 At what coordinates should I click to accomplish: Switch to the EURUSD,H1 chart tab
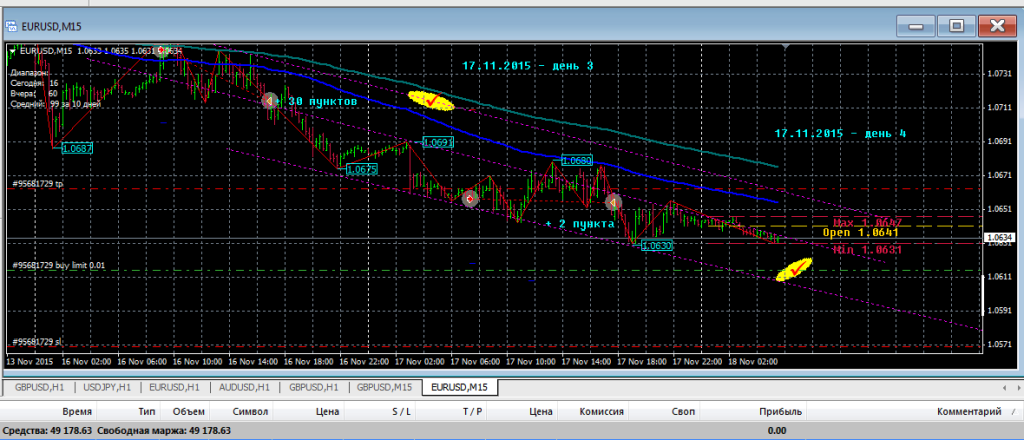(174, 387)
